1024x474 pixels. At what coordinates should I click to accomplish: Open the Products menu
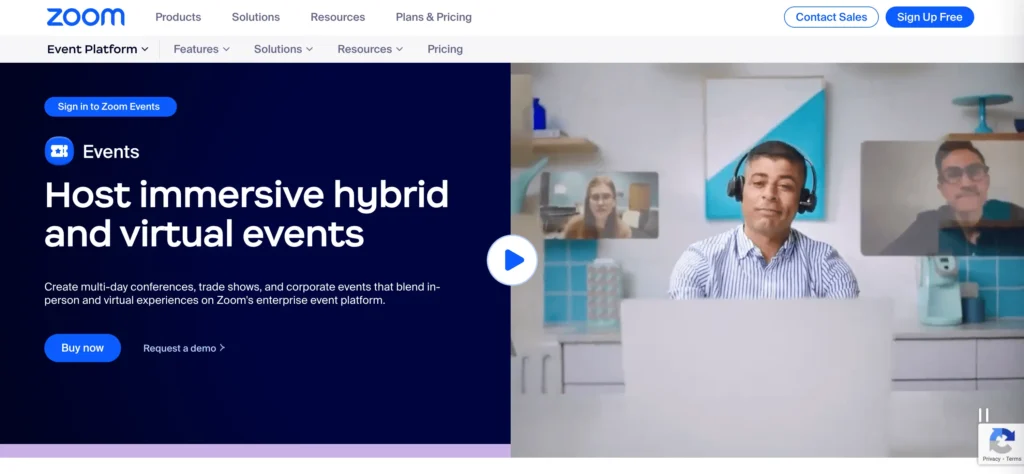click(178, 17)
